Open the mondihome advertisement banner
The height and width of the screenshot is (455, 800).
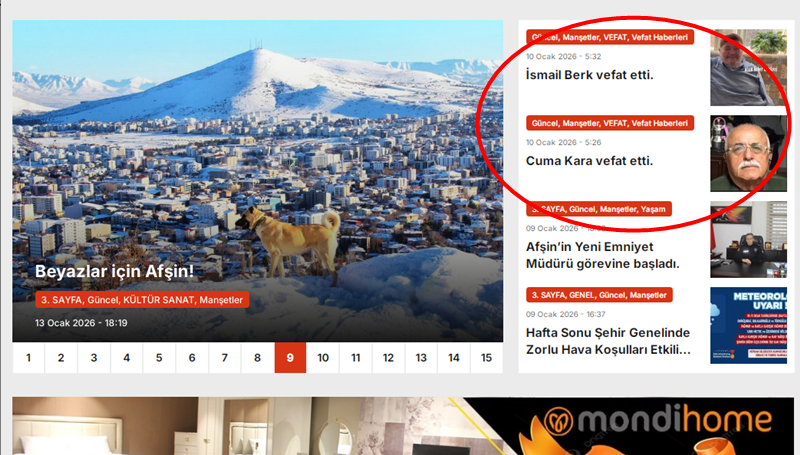[403, 426]
